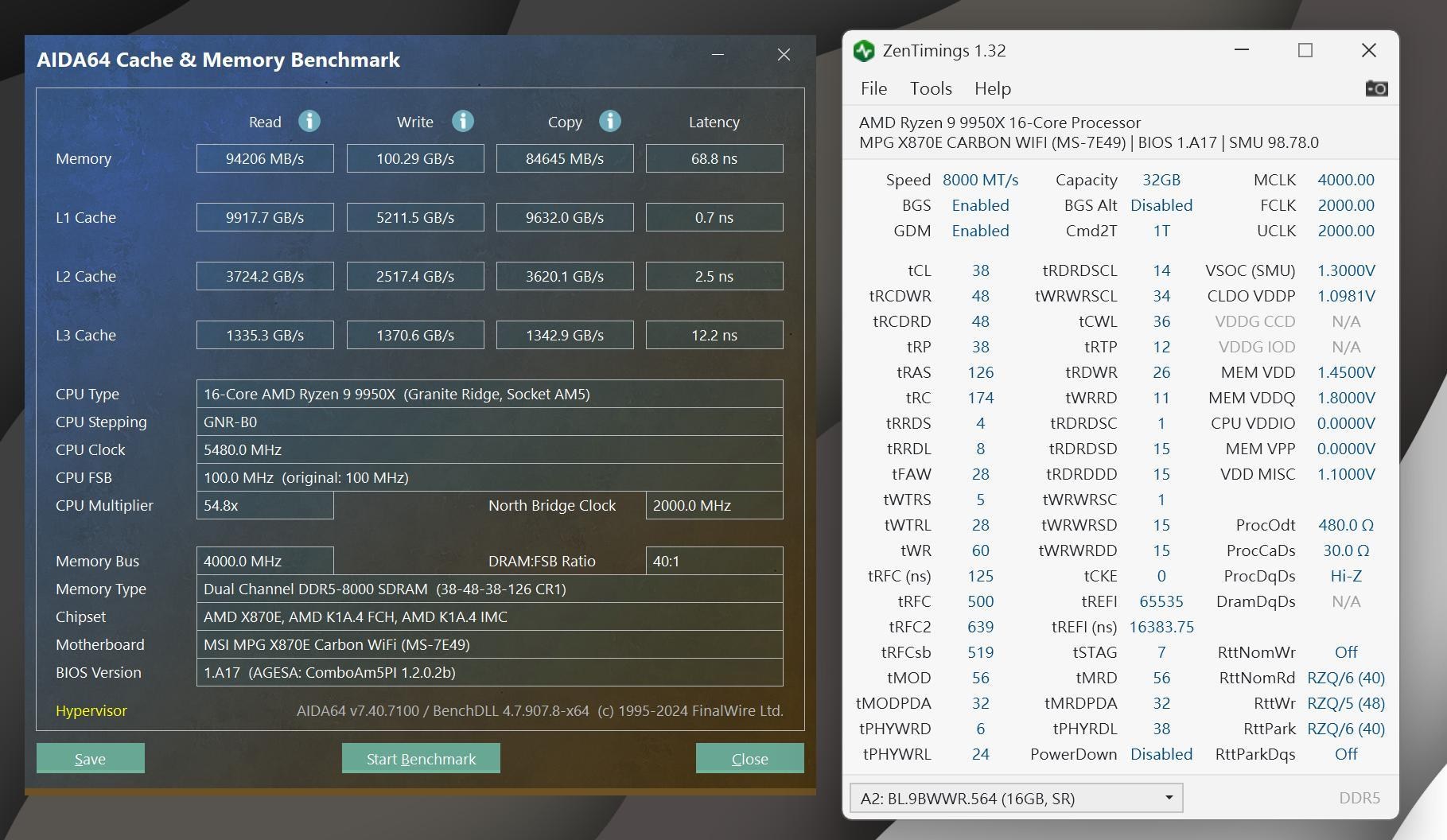Click the Memory Latency 68.8 ns field
The image size is (1447, 840).
click(714, 158)
